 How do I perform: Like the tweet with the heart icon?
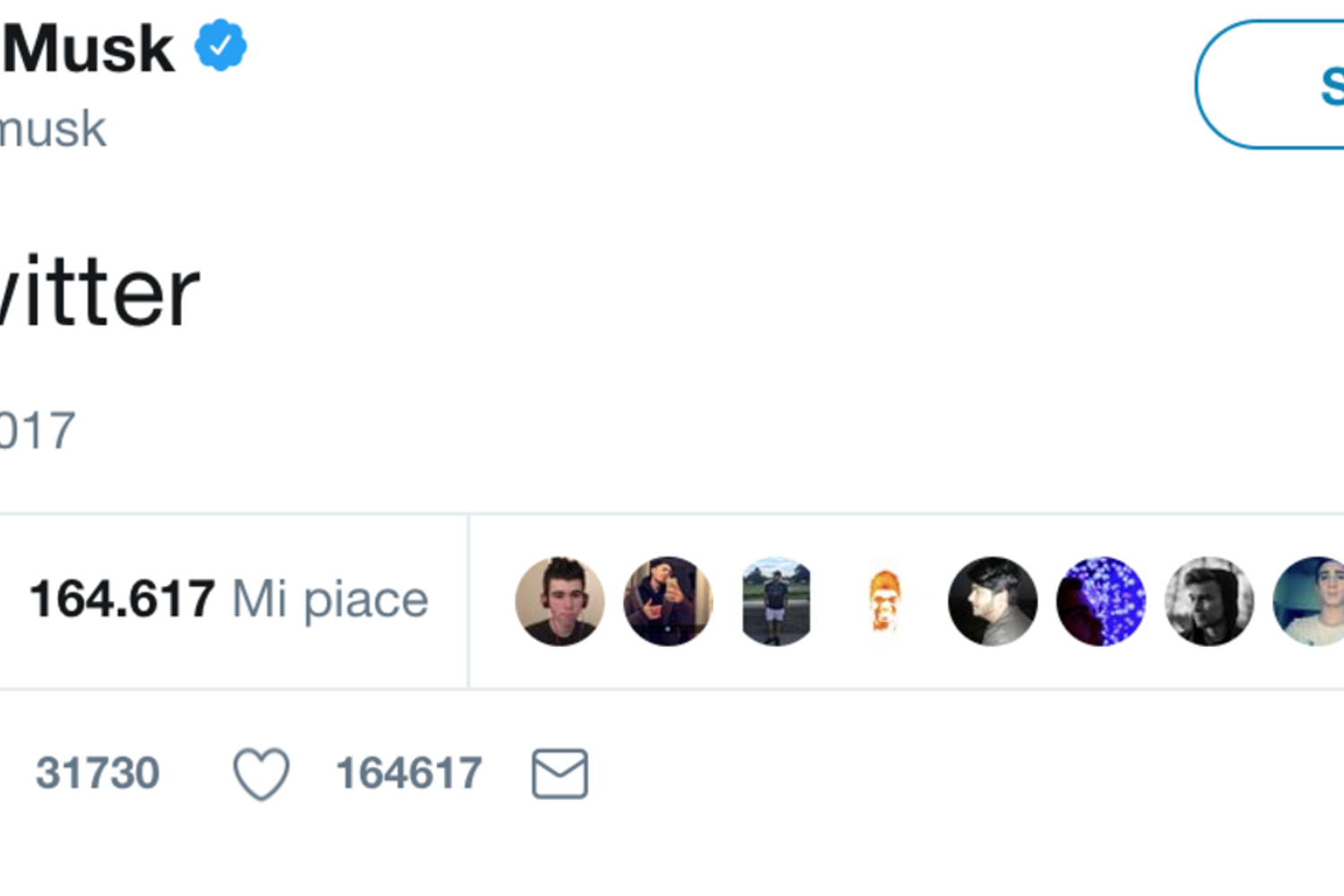click(261, 773)
